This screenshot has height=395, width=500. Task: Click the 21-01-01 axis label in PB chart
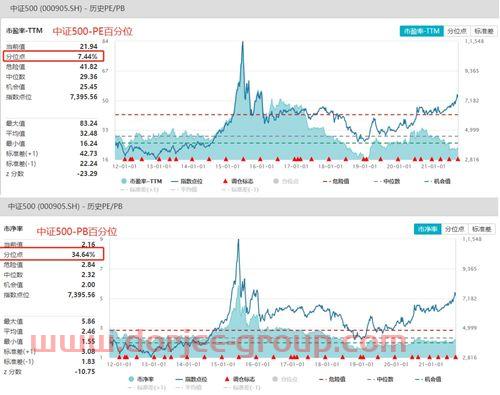431,364
